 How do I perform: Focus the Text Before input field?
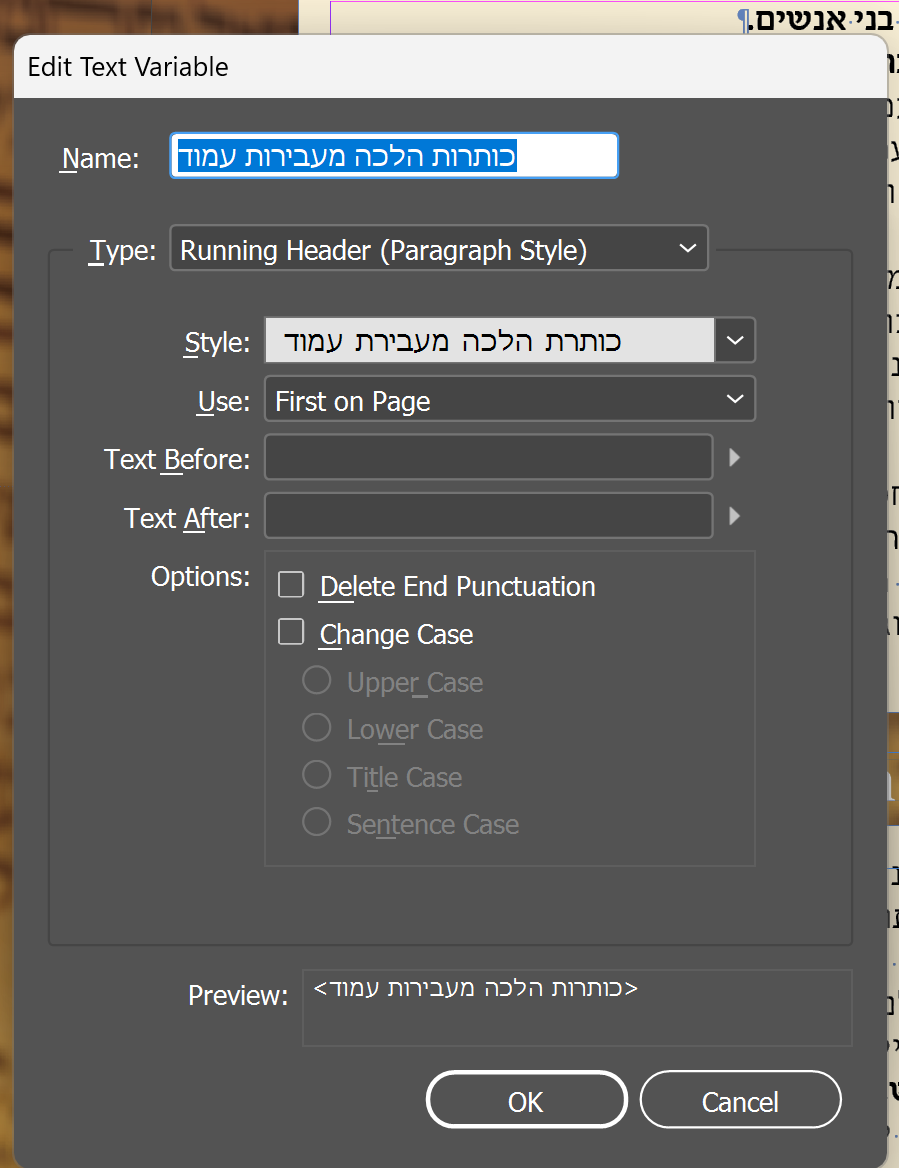(488, 458)
